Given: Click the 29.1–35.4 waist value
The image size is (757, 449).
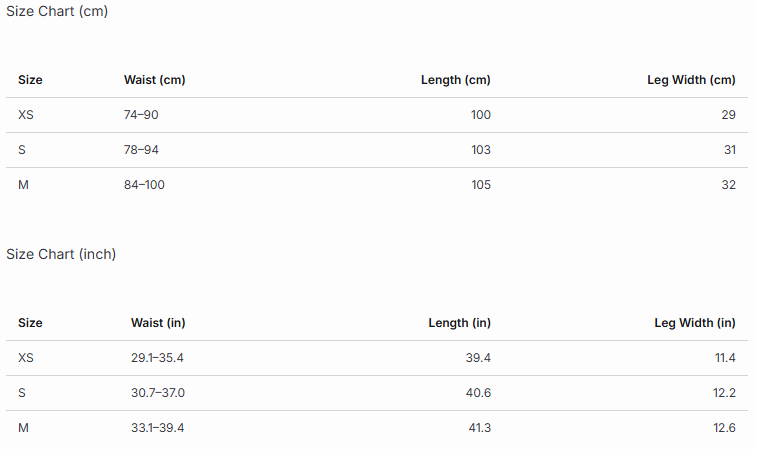Looking at the screenshot, I should coord(157,358).
